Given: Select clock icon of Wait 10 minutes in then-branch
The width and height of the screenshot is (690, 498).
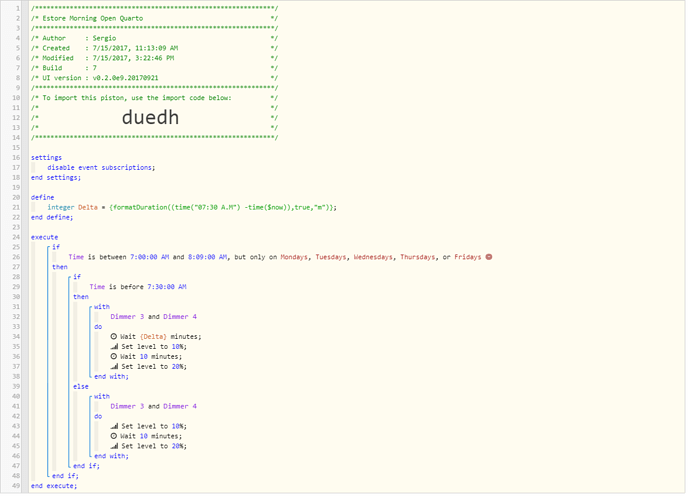Looking at the screenshot, I should click(x=114, y=356).
